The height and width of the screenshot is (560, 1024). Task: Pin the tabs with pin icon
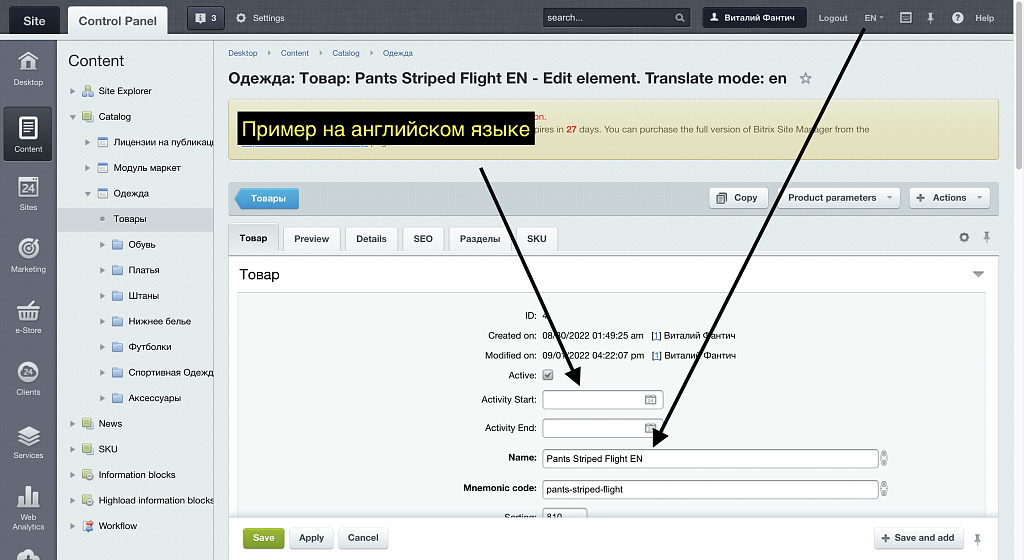tap(987, 237)
